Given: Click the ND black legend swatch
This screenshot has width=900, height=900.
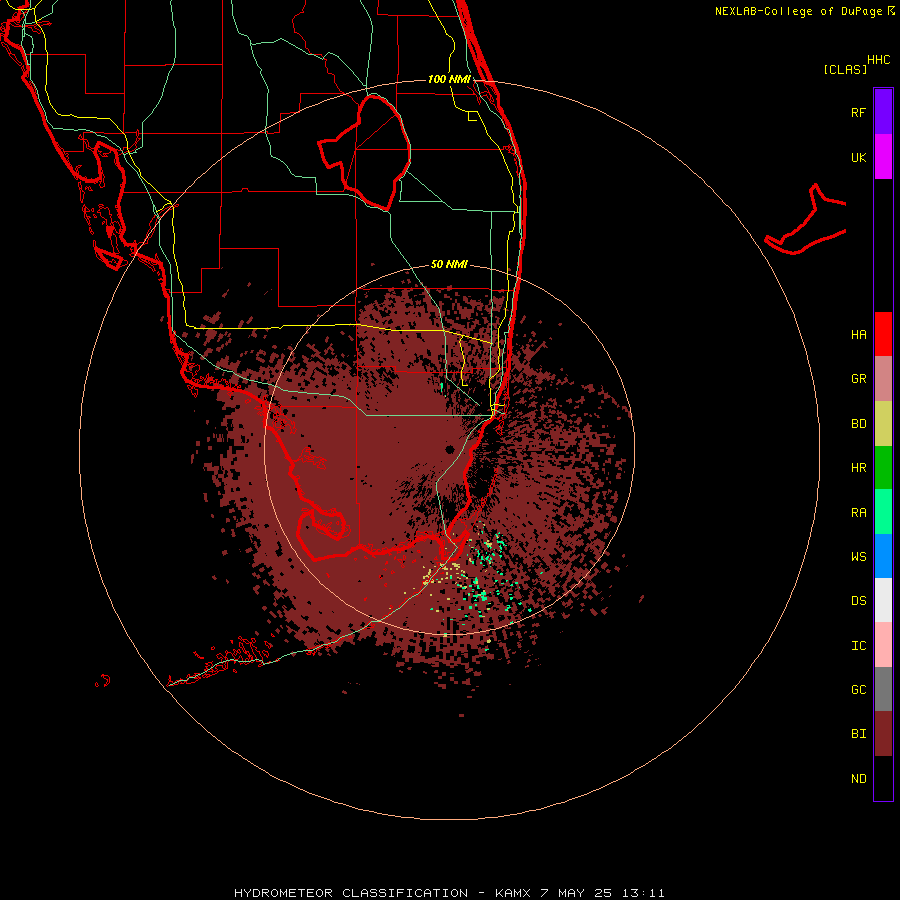Looking at the screenshot, I should point(883,778).
